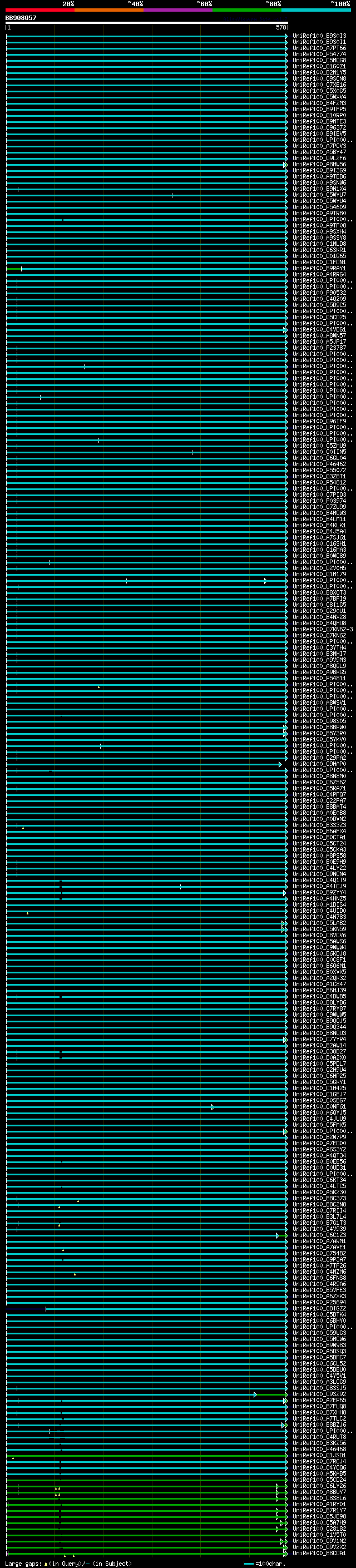This screenshot has height=1568, width=356.
Task: Select hit UniRef100_B8BZJ6
Action: [x=319, y=1424]
